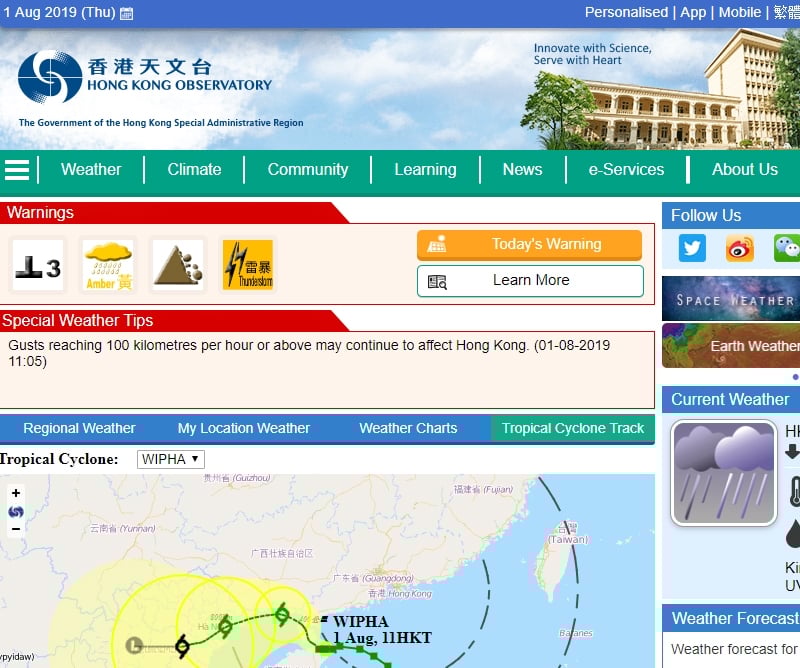Switch to the My Location Weather tab

(244, 428)
